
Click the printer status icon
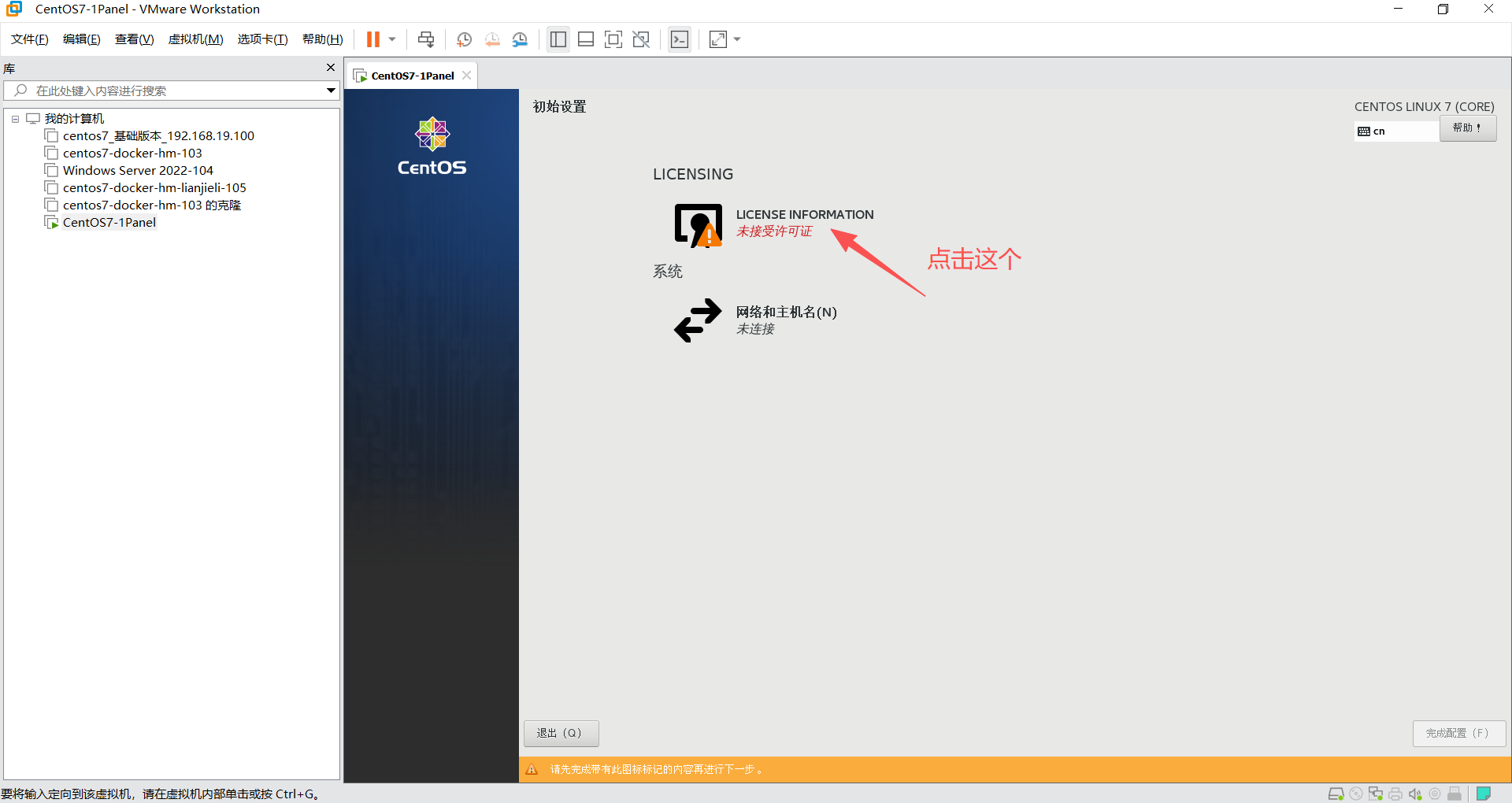[1395, 794]
